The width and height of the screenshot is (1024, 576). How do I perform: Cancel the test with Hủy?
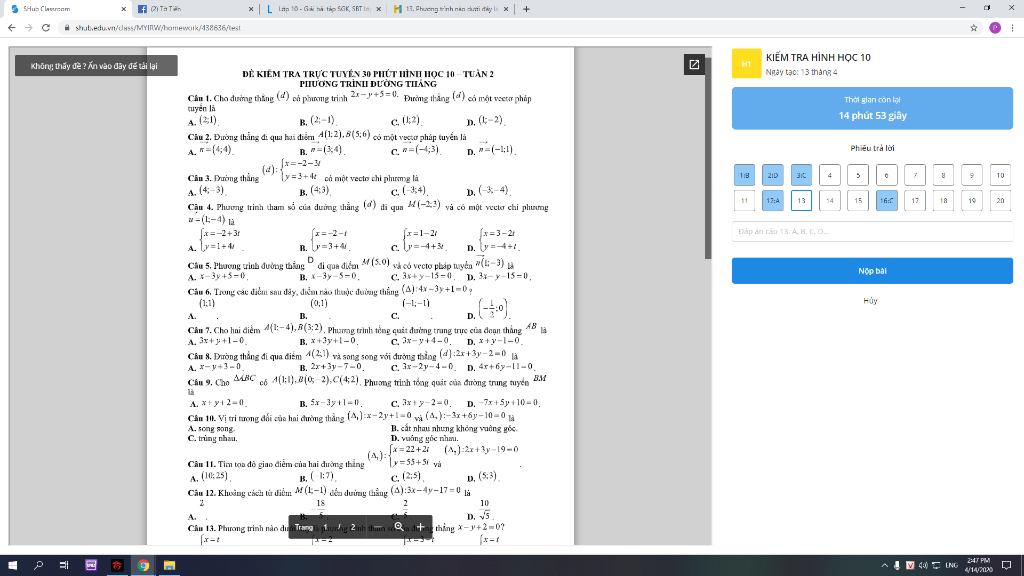(x=870, y=301)
